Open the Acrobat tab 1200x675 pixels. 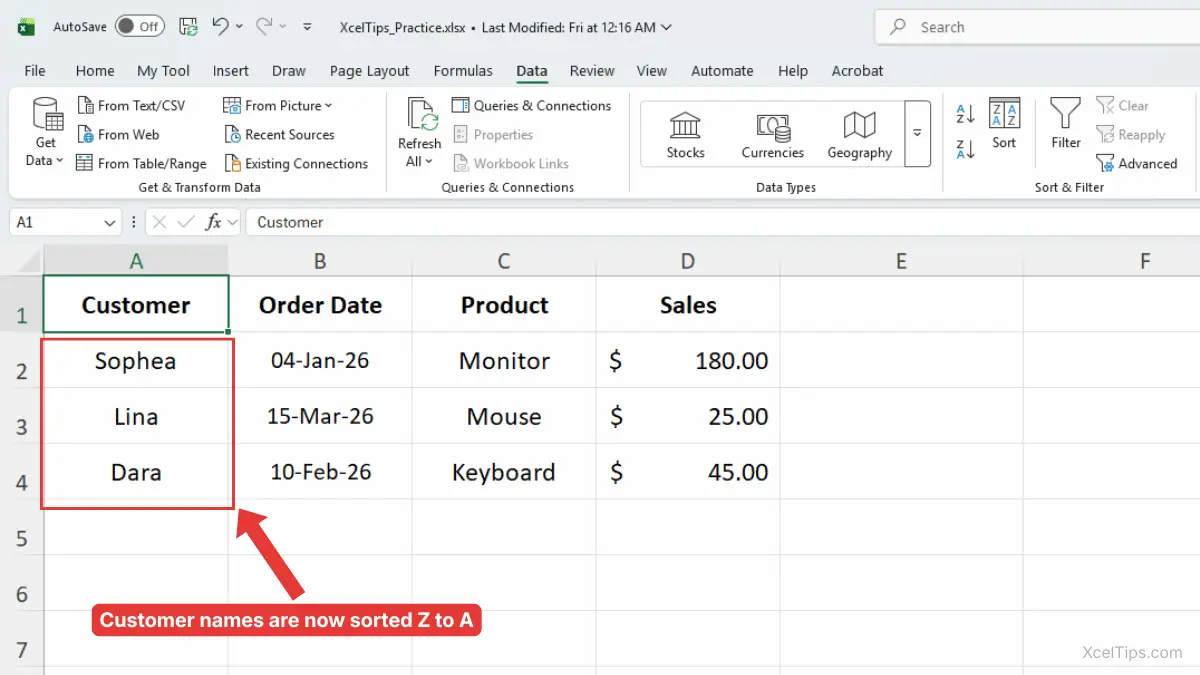coord(857,71)
